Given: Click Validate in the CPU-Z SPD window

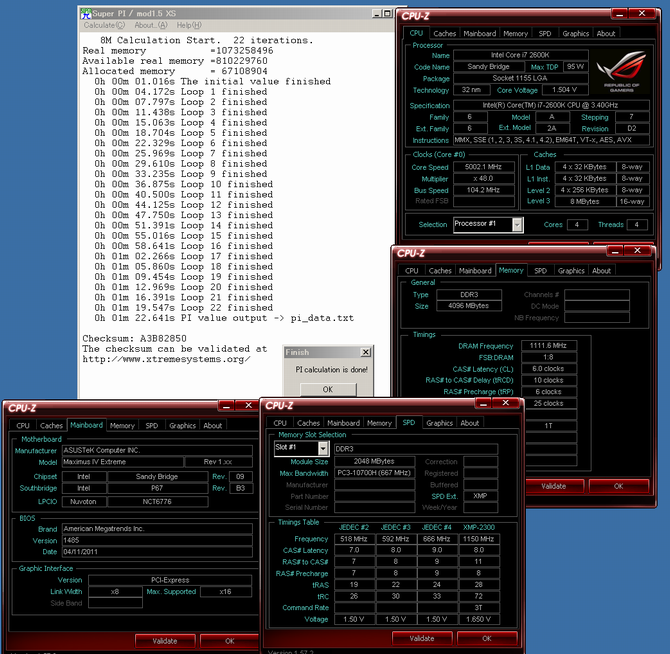Looking at the screenshot, I should pyautogui.click(x=422, y=638).
